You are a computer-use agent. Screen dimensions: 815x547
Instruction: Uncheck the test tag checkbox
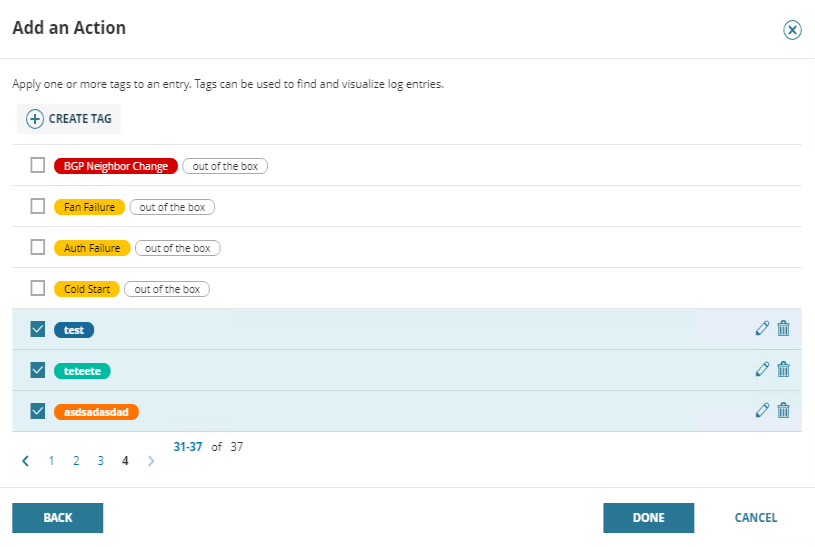[38, 329]
